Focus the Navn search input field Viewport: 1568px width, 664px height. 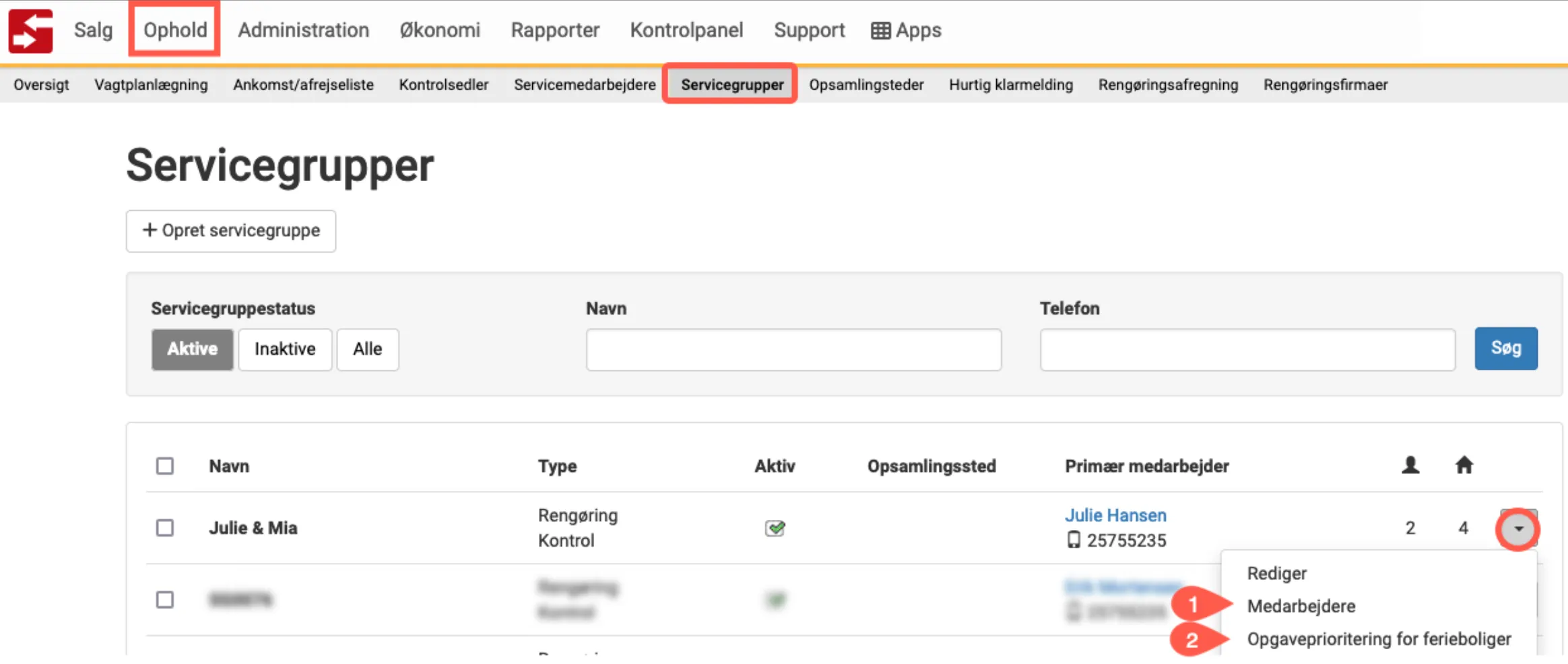pos(793,350)
